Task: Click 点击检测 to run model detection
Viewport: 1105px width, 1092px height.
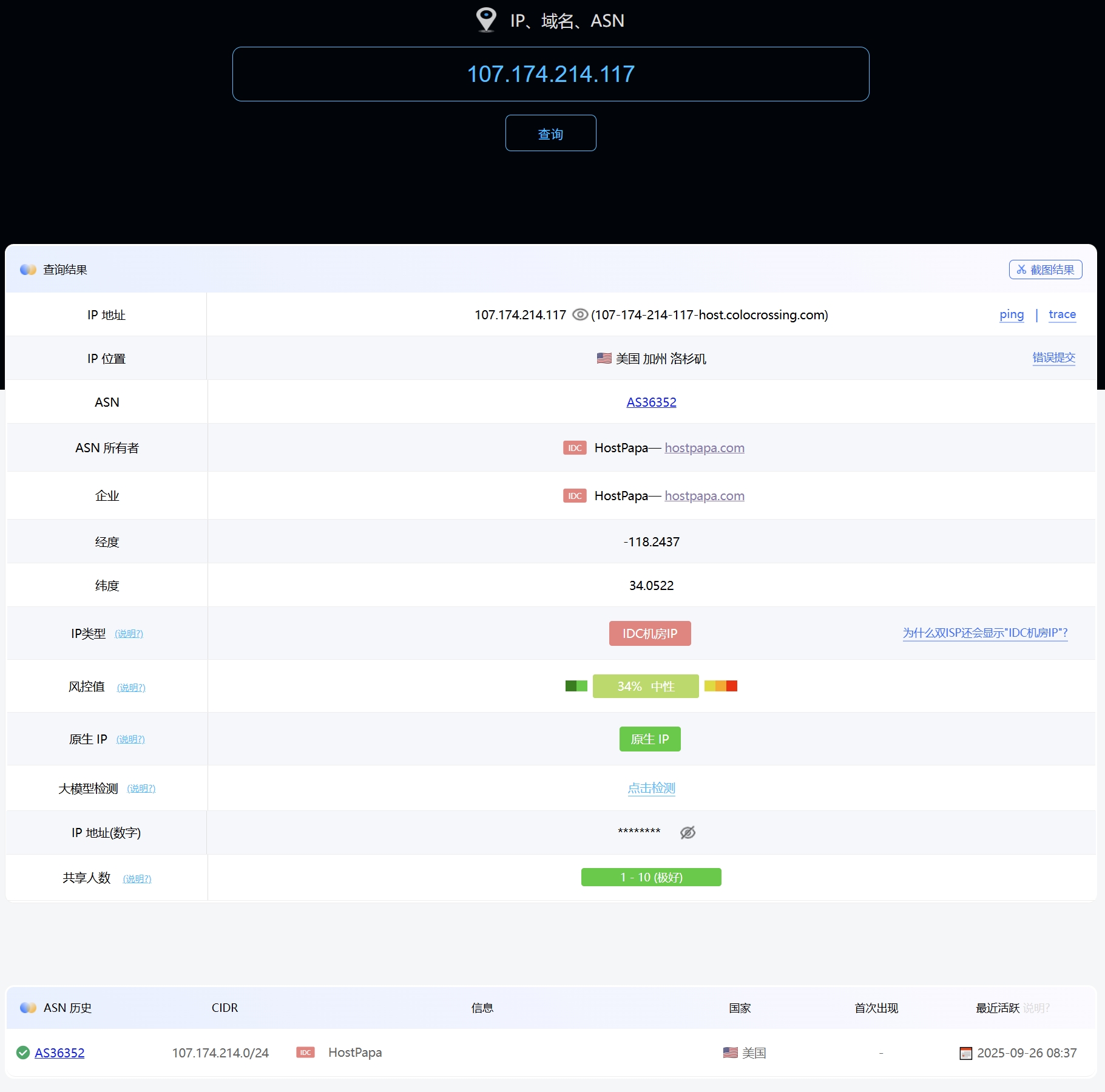Action: pos(651,788)
